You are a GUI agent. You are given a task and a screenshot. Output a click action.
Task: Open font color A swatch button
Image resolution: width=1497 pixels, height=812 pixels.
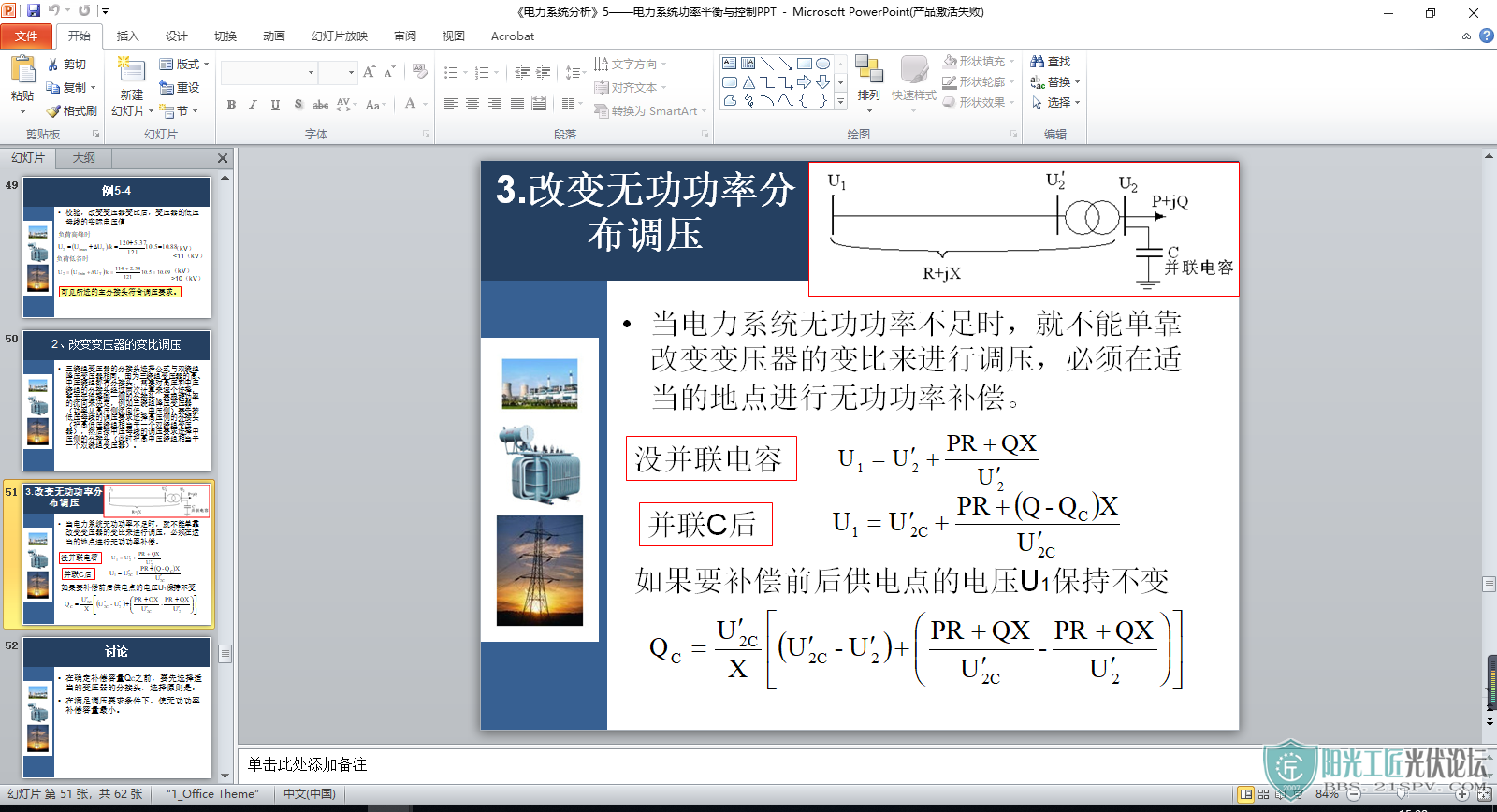click(x=410, y=104)
